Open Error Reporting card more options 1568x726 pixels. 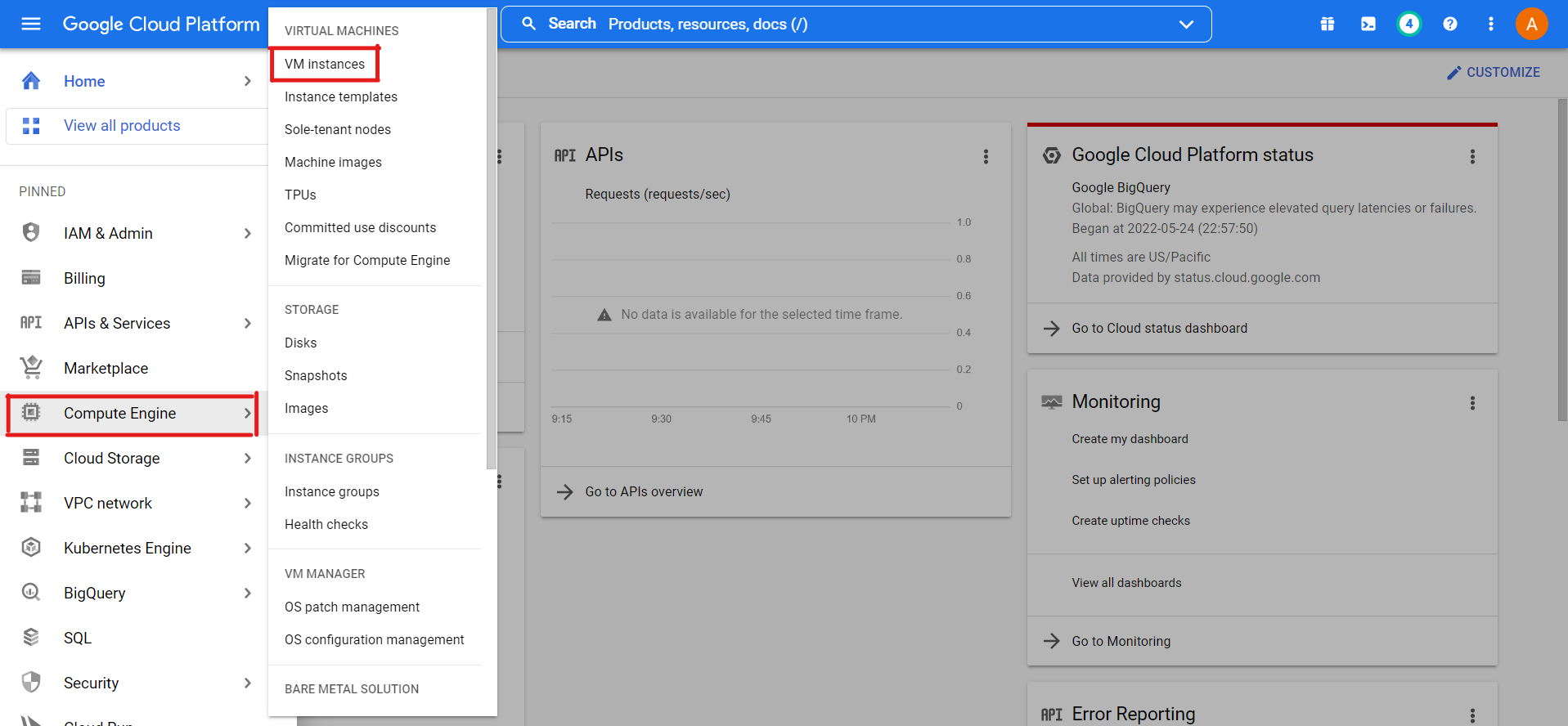pyautogui.click(x=1472, y=715)
